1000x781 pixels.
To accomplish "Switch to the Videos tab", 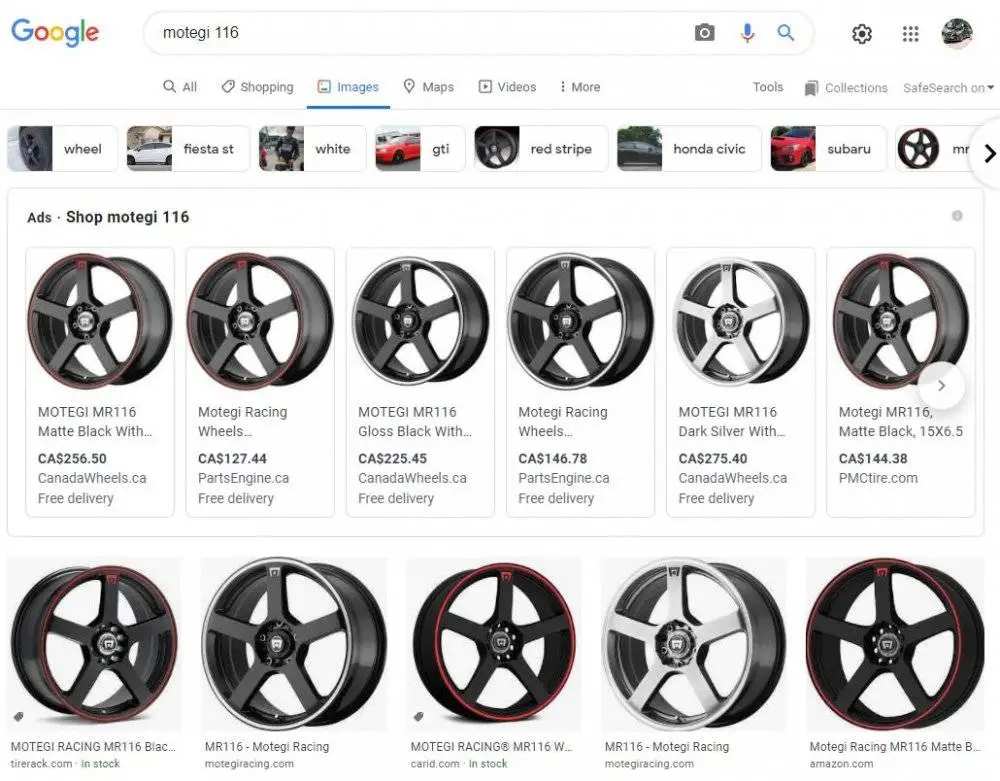I will pyautogui.click(x=507, y=87).
